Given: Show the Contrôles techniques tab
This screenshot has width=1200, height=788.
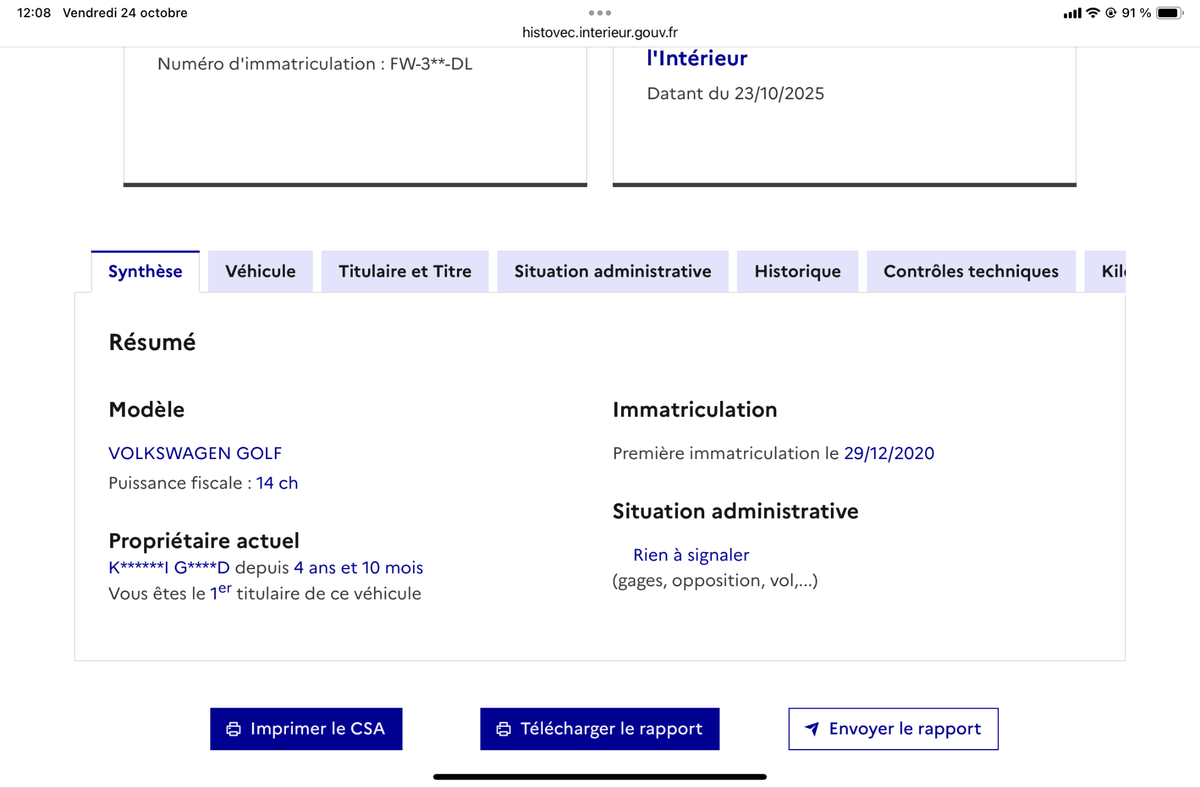Looking at the screenshot, I should click(971, 271).
